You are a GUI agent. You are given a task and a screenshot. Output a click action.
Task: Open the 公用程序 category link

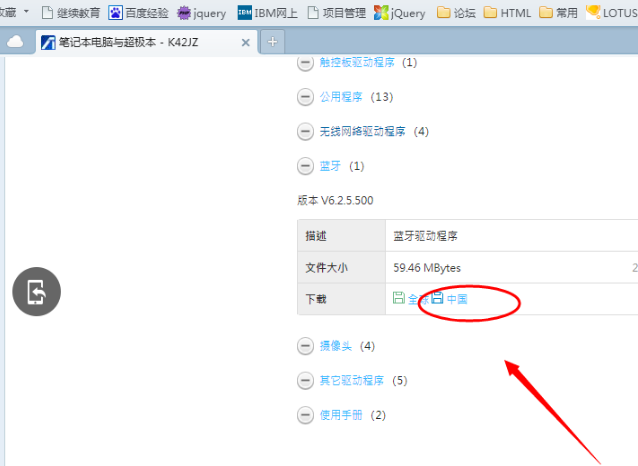(x=341, y=97)
